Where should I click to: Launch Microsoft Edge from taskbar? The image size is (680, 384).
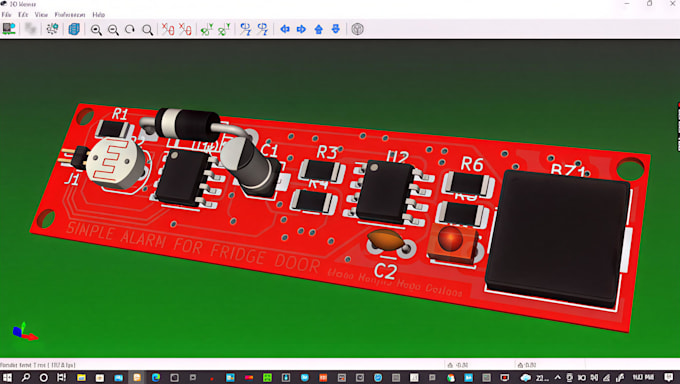[156, 377]
